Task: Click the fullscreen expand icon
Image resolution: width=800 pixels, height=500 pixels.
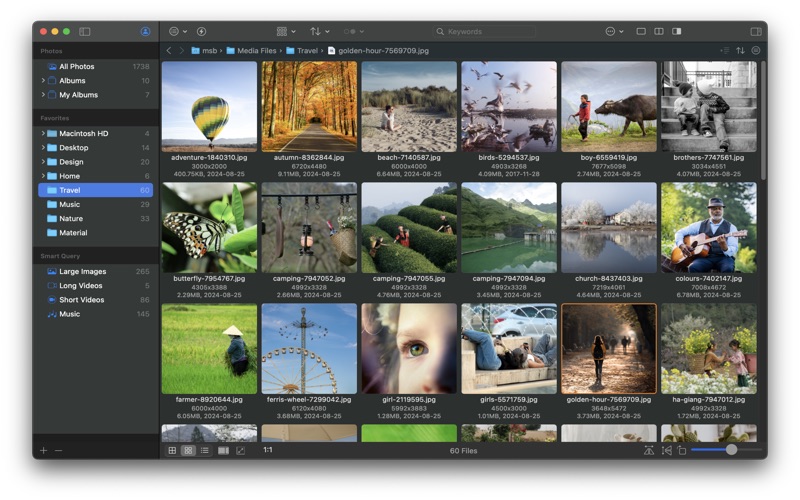Action: click(x=240, y=451)
